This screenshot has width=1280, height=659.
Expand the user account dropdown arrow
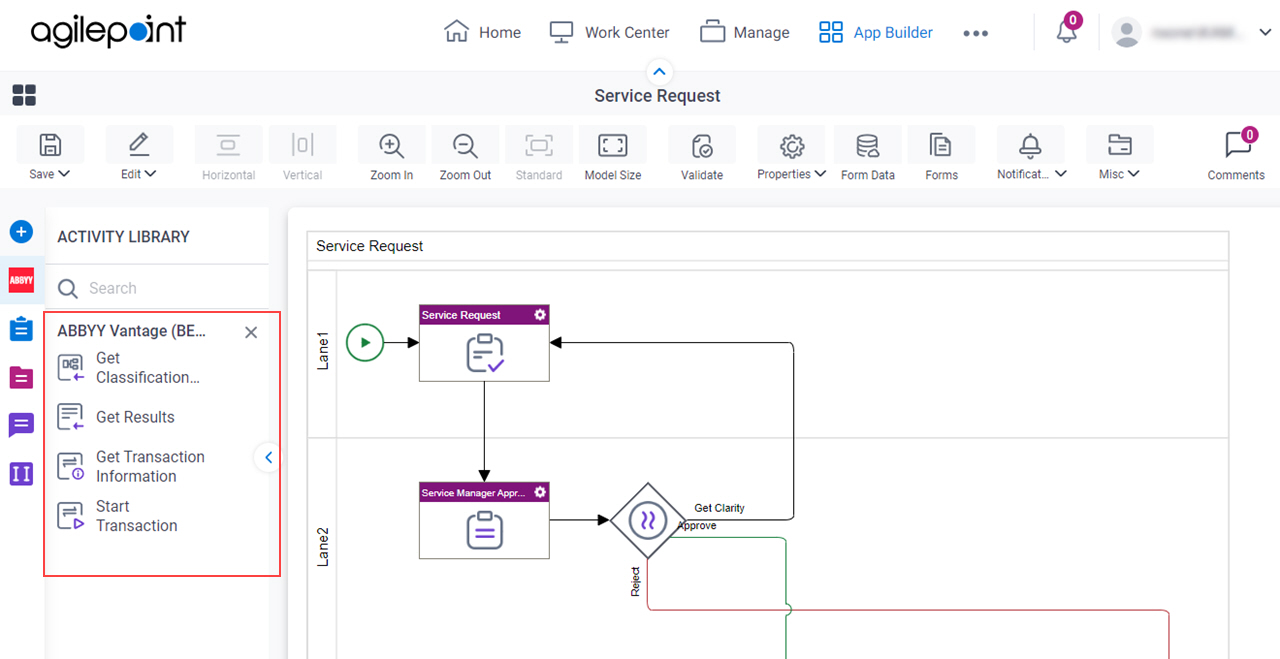tap(1264, 32)
